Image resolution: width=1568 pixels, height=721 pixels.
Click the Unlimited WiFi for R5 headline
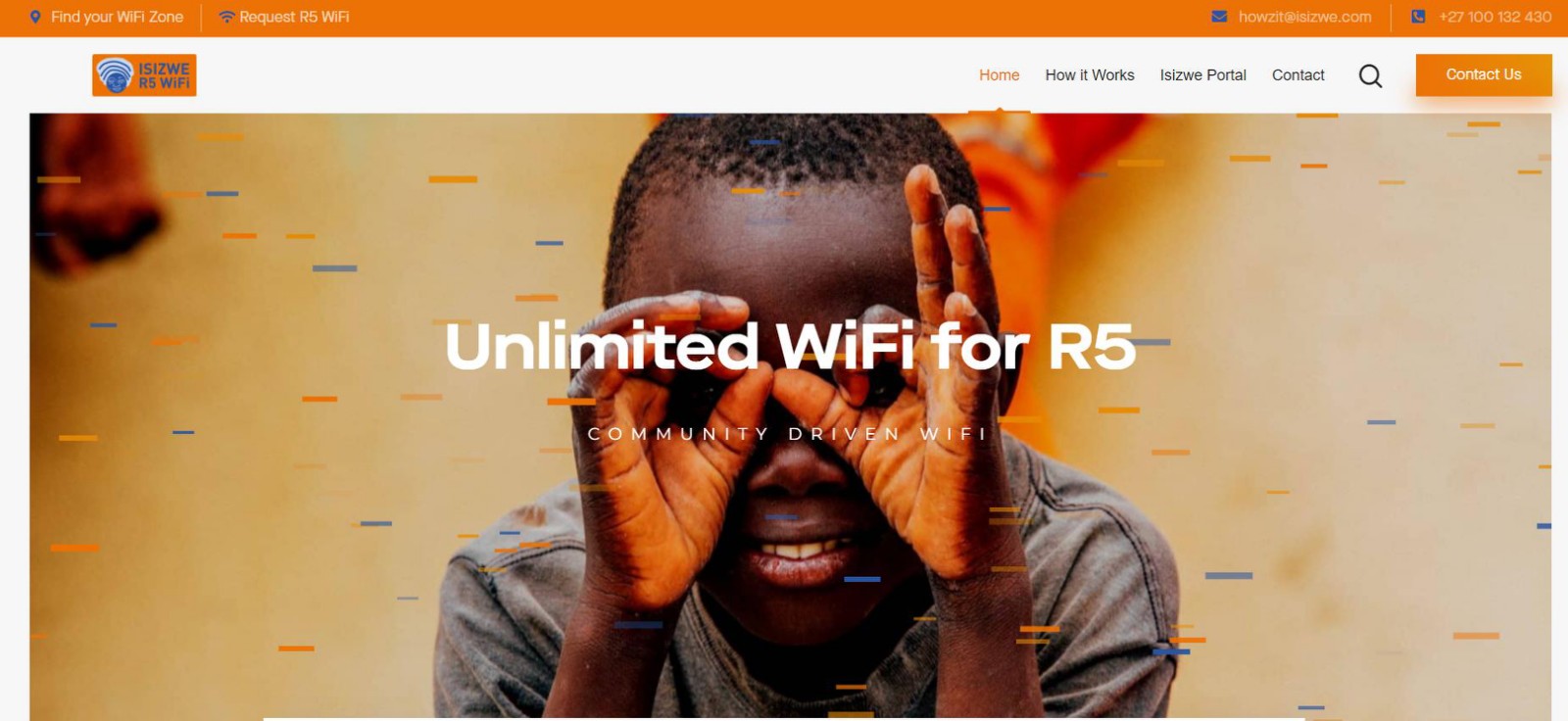click(x=790, y=346)
